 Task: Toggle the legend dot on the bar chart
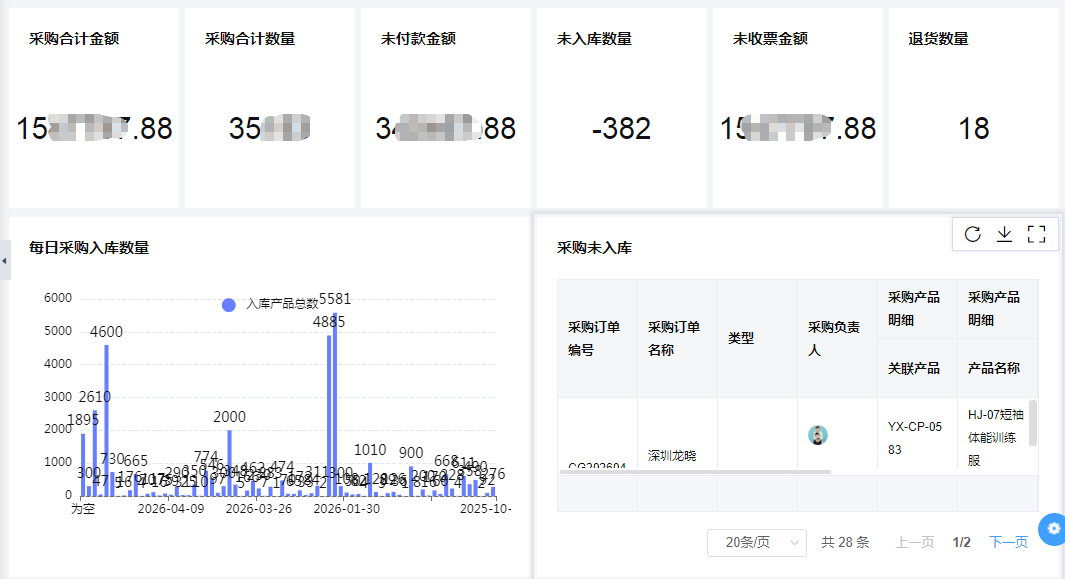pos(228,304)
